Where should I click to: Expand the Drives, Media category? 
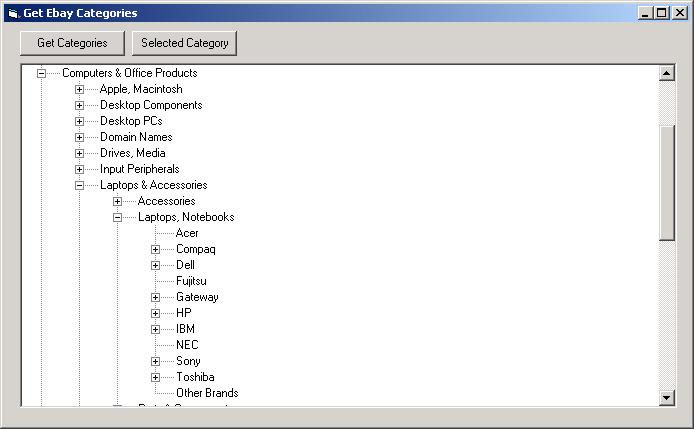80,153
